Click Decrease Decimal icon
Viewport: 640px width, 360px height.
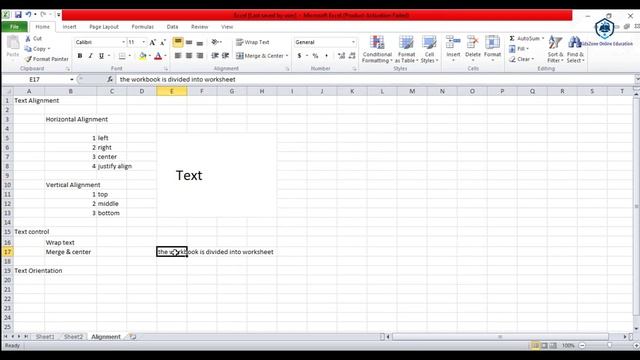pyautogui.click(x=352, y=56)
